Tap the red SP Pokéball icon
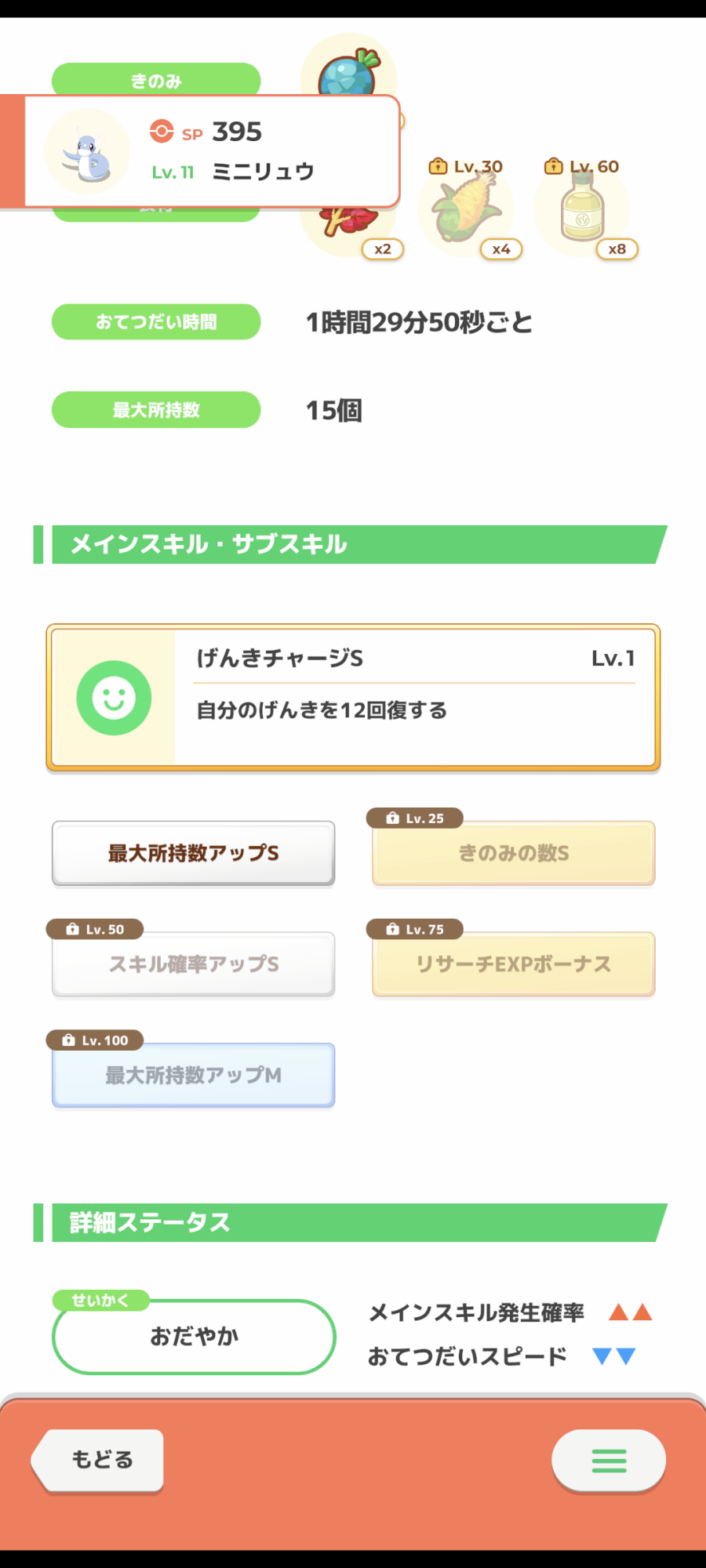The image size is (706, 1568). pyautogui.click(x=162, y=131)
